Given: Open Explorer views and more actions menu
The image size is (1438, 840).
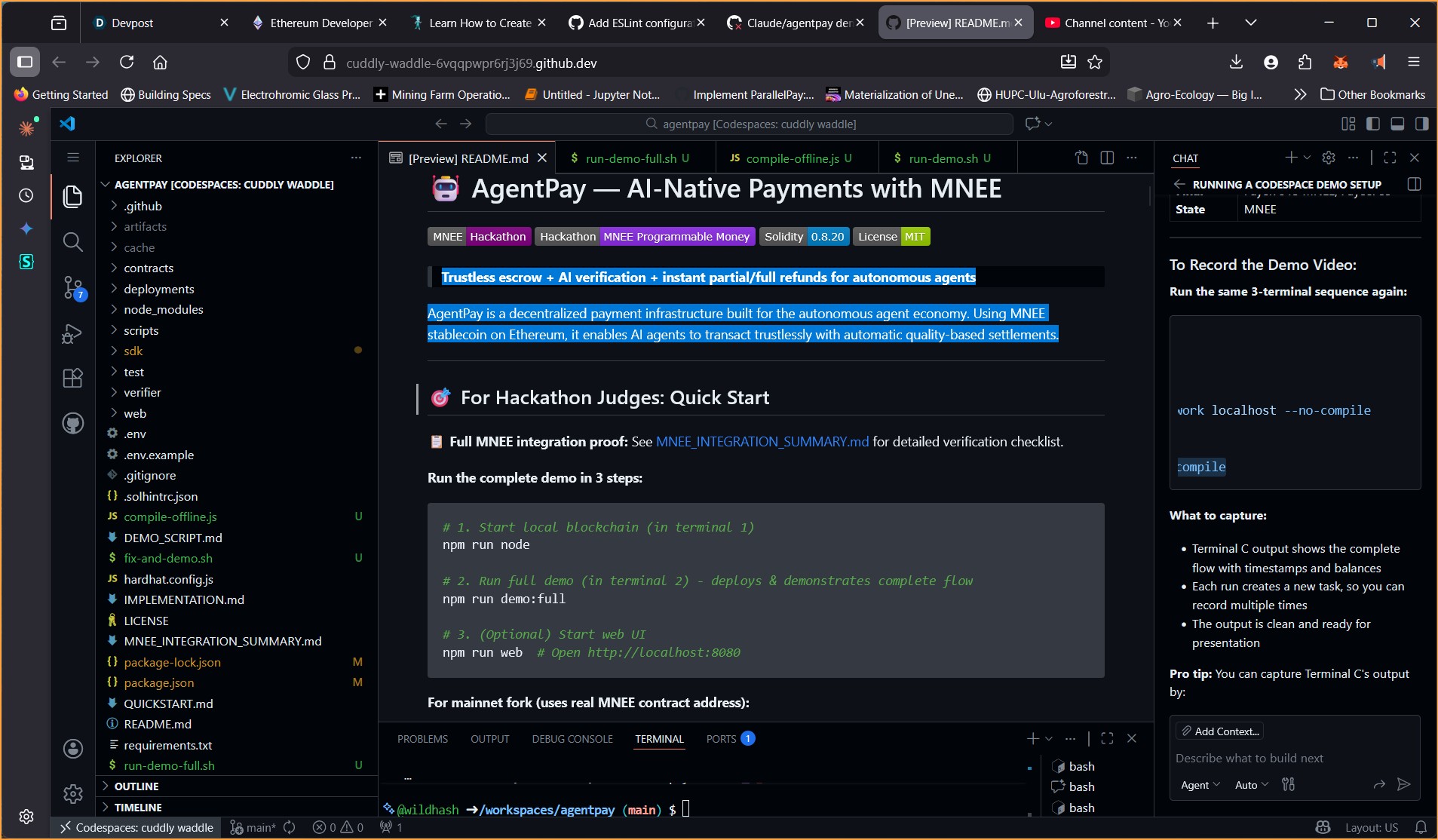Looking at the screenshot, I should click(356, 158).
